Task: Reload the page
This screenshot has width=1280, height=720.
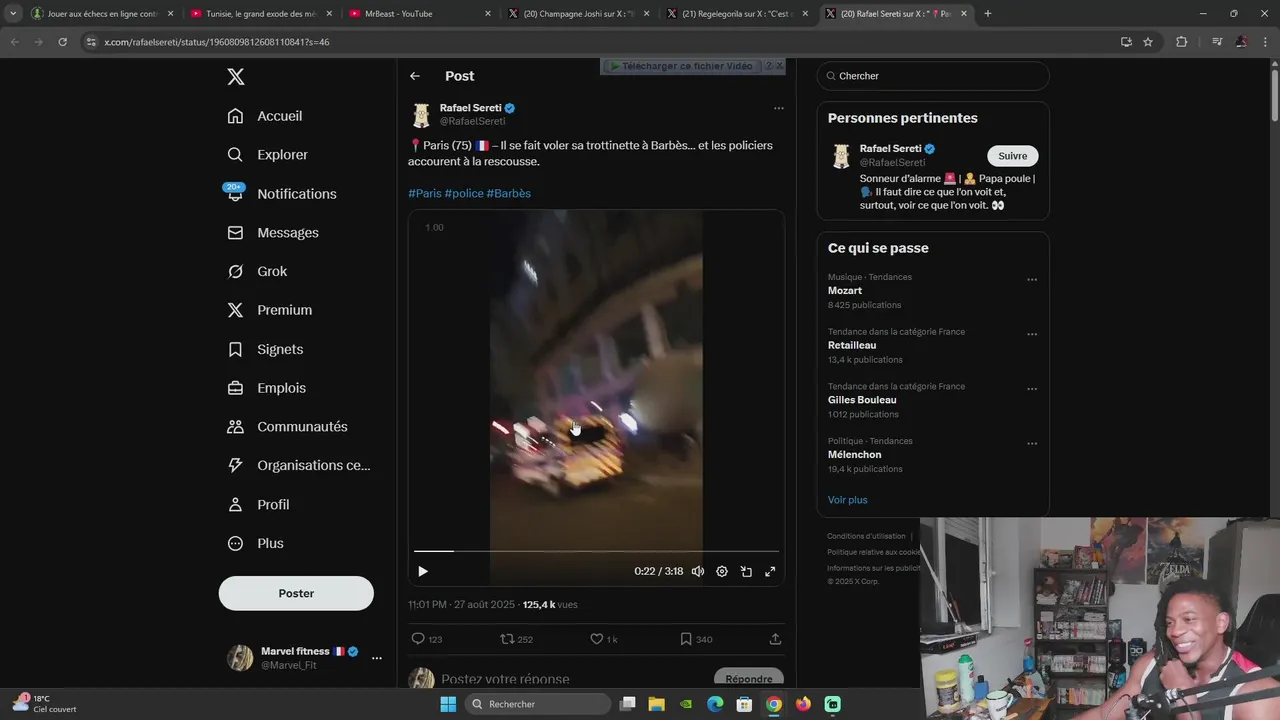Action: [62, 42]
